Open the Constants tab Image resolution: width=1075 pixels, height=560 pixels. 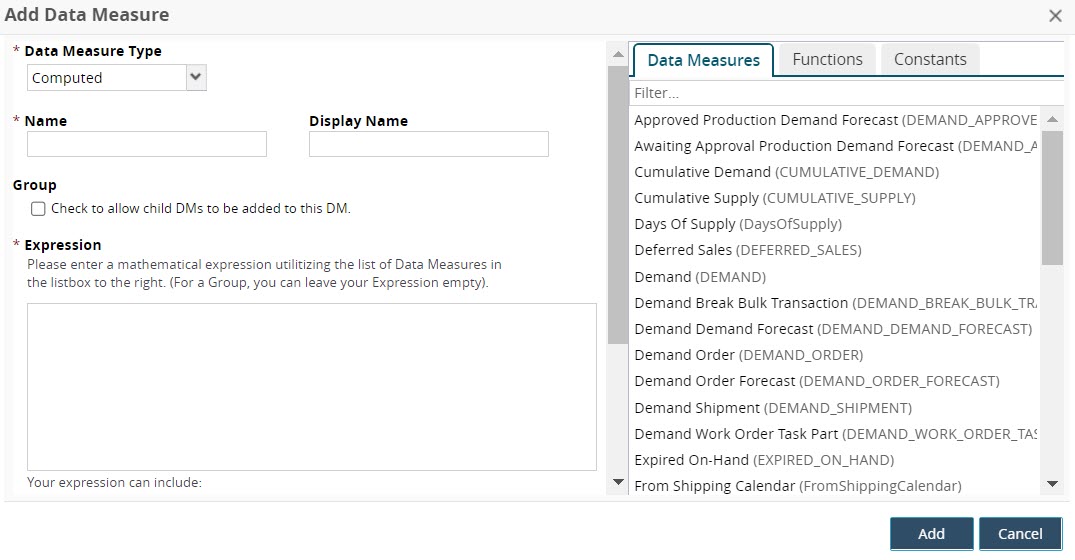pos(929,59)
